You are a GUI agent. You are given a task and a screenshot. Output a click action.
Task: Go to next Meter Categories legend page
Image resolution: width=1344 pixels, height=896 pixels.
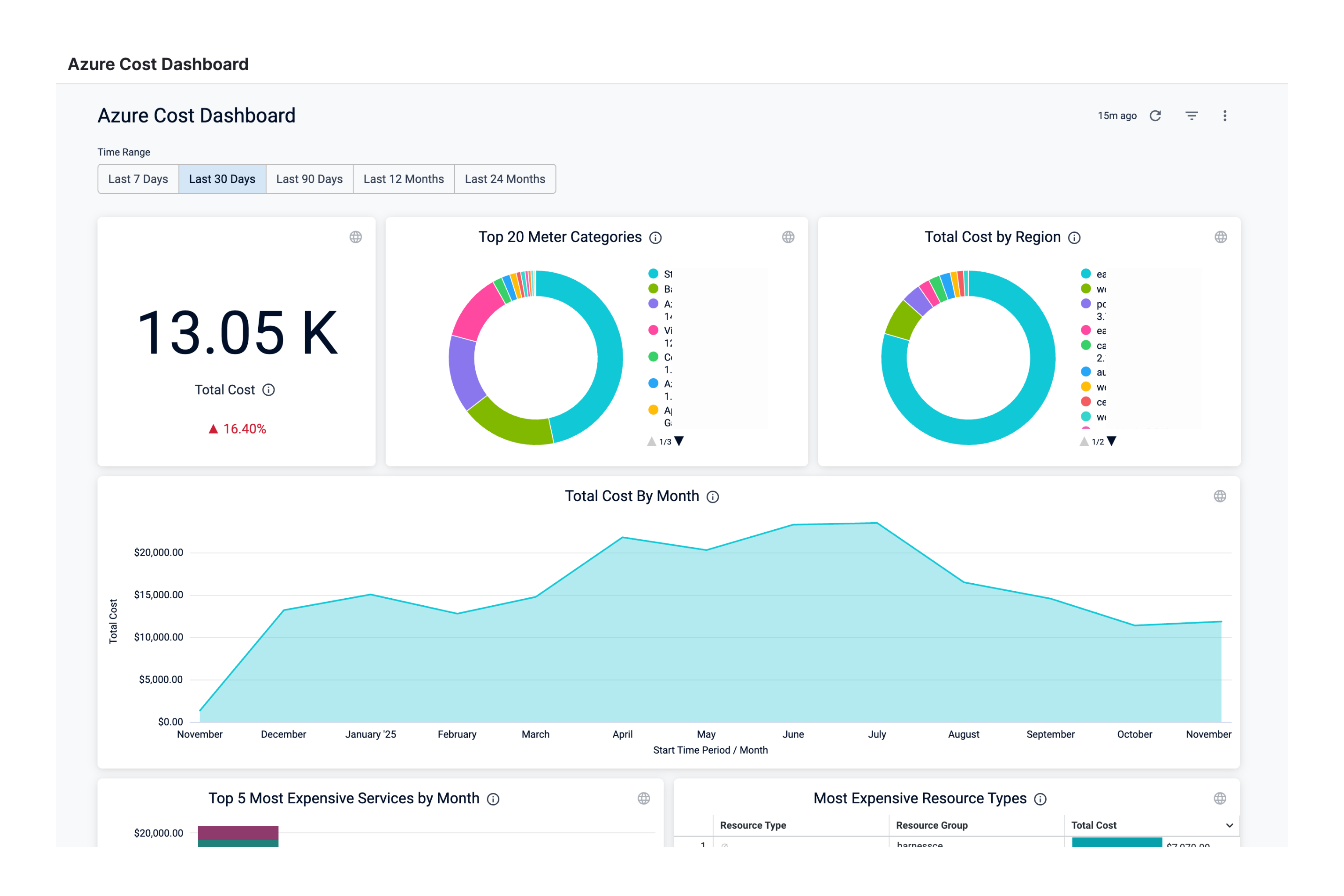coord(679,441)
